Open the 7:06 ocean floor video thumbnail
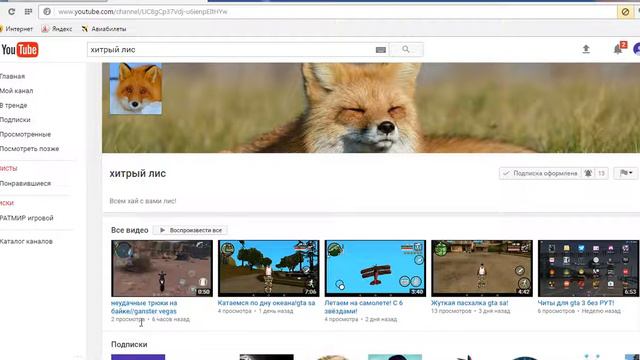This screenshot has height=360, width=640. 269,268
